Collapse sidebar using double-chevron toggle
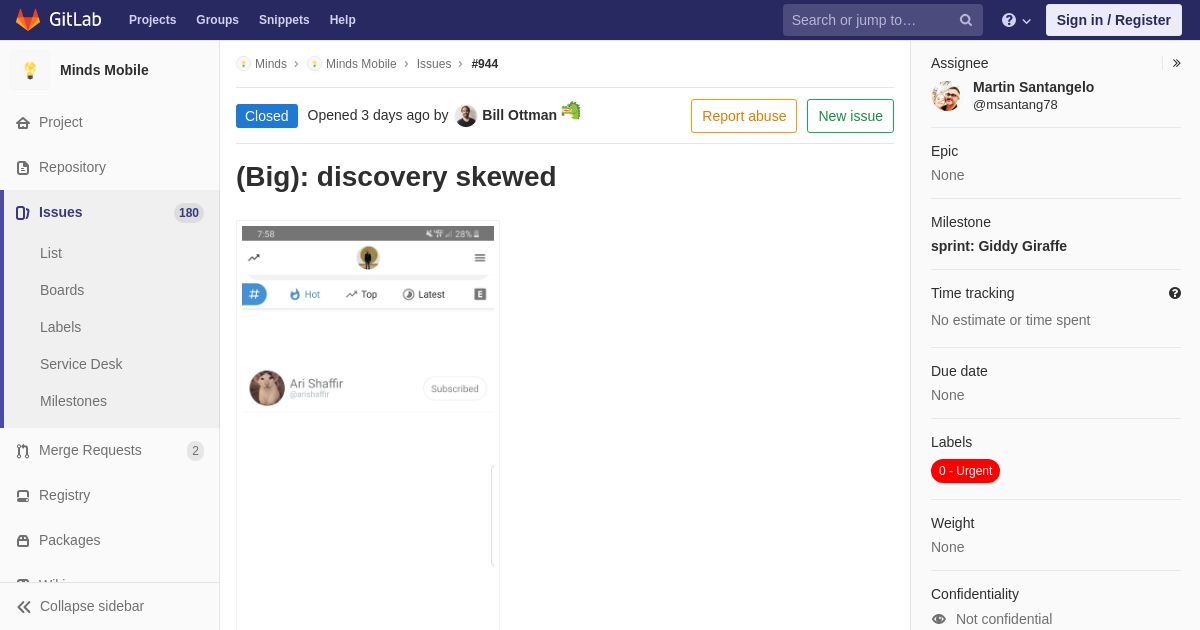Viewport: 1200px width, 630px height. pyautogui.click(x=24, y=607)
